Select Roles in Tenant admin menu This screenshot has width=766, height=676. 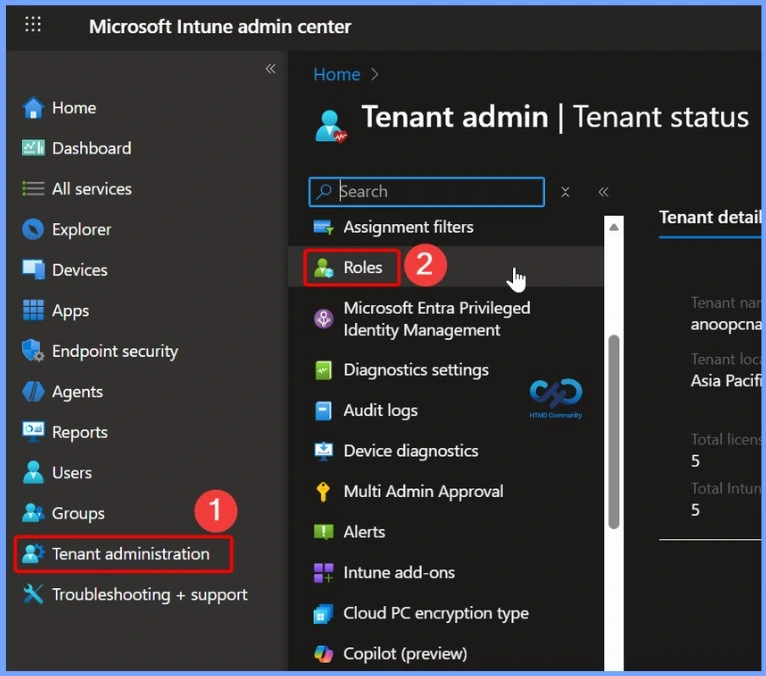pyautogui.click(x=362, y=267)
